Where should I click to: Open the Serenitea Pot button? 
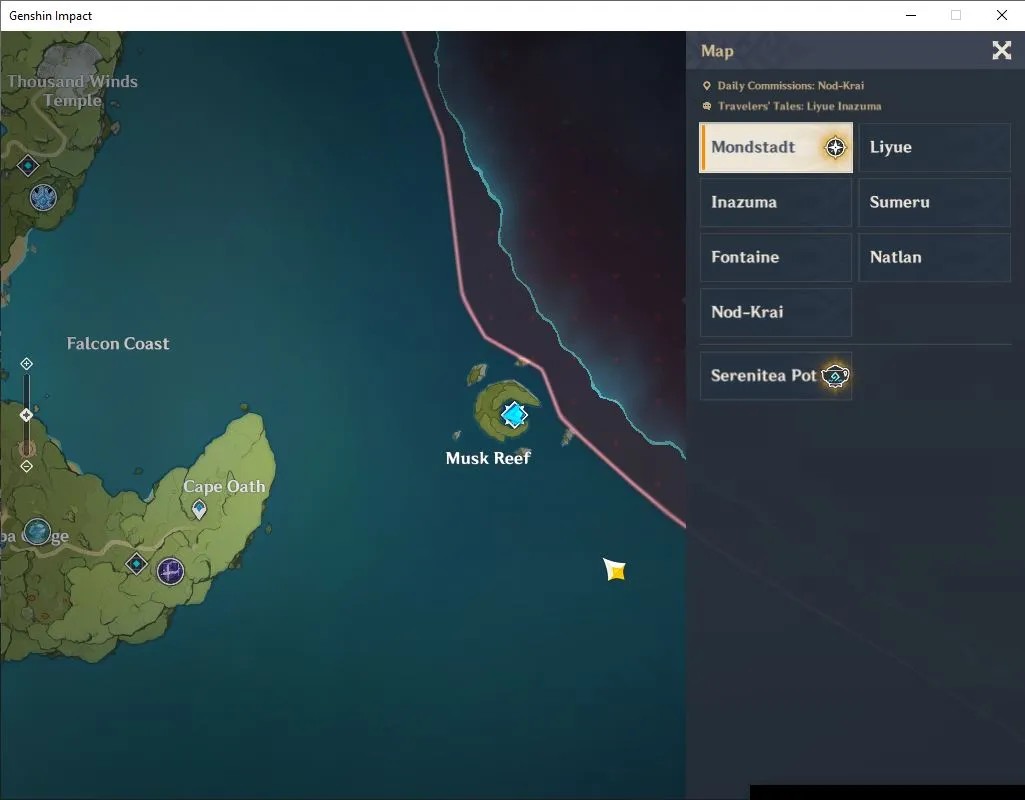pyautogui.click(x=776, y=376)
